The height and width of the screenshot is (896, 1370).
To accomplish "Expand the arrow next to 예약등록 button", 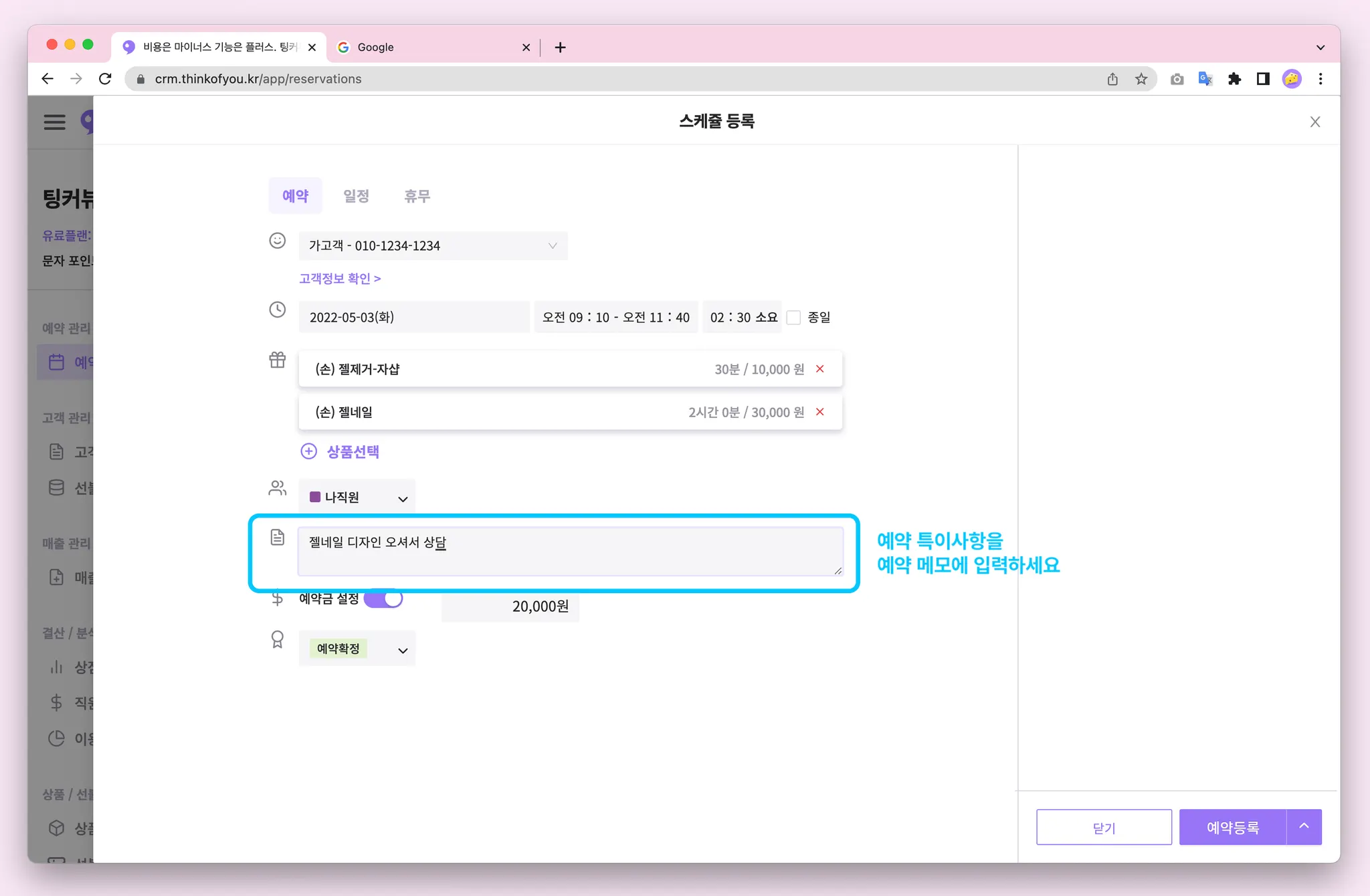I will (1304, 826).
